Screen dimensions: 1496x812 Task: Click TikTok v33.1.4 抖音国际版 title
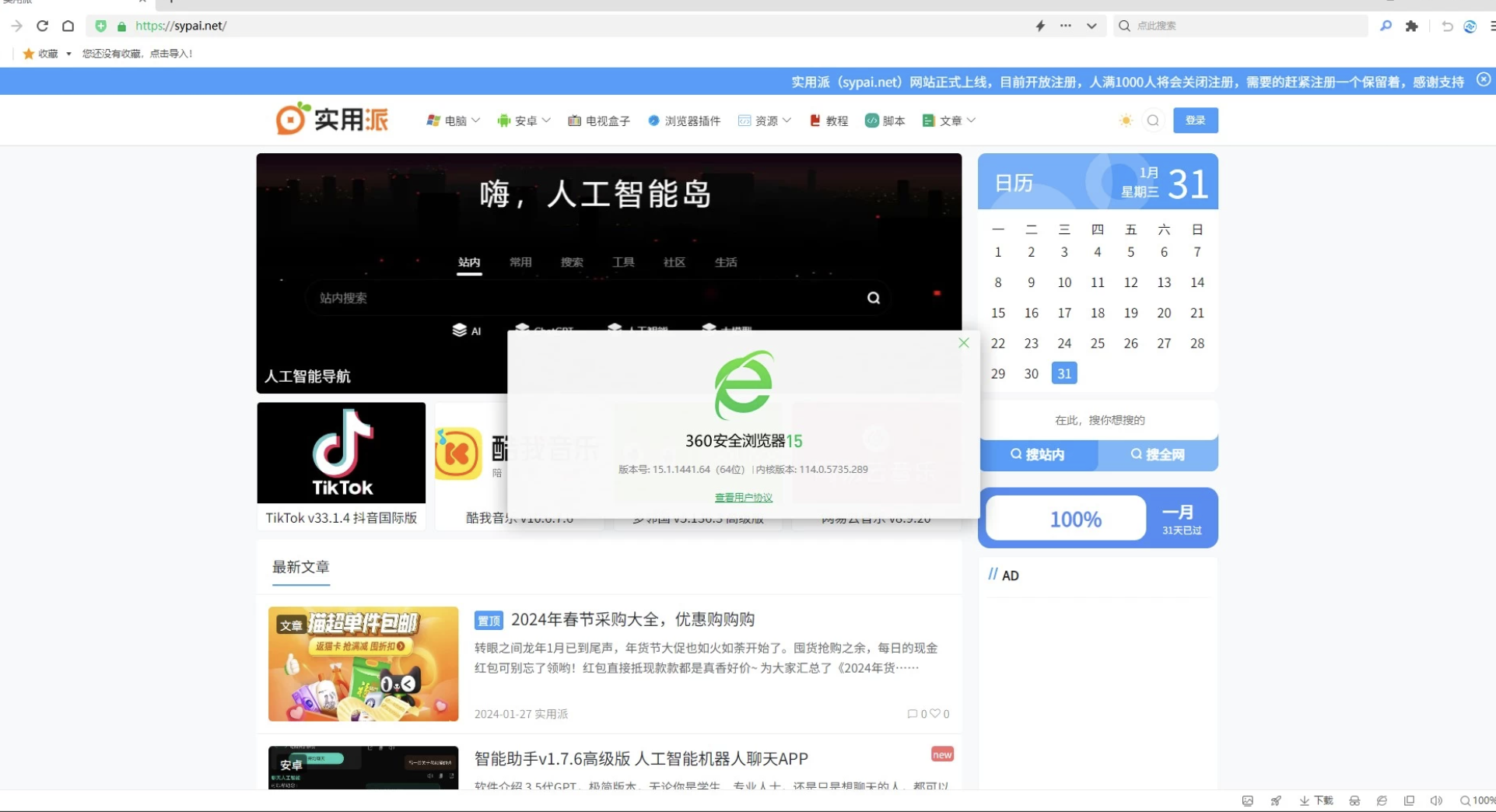tap(342, 518)
